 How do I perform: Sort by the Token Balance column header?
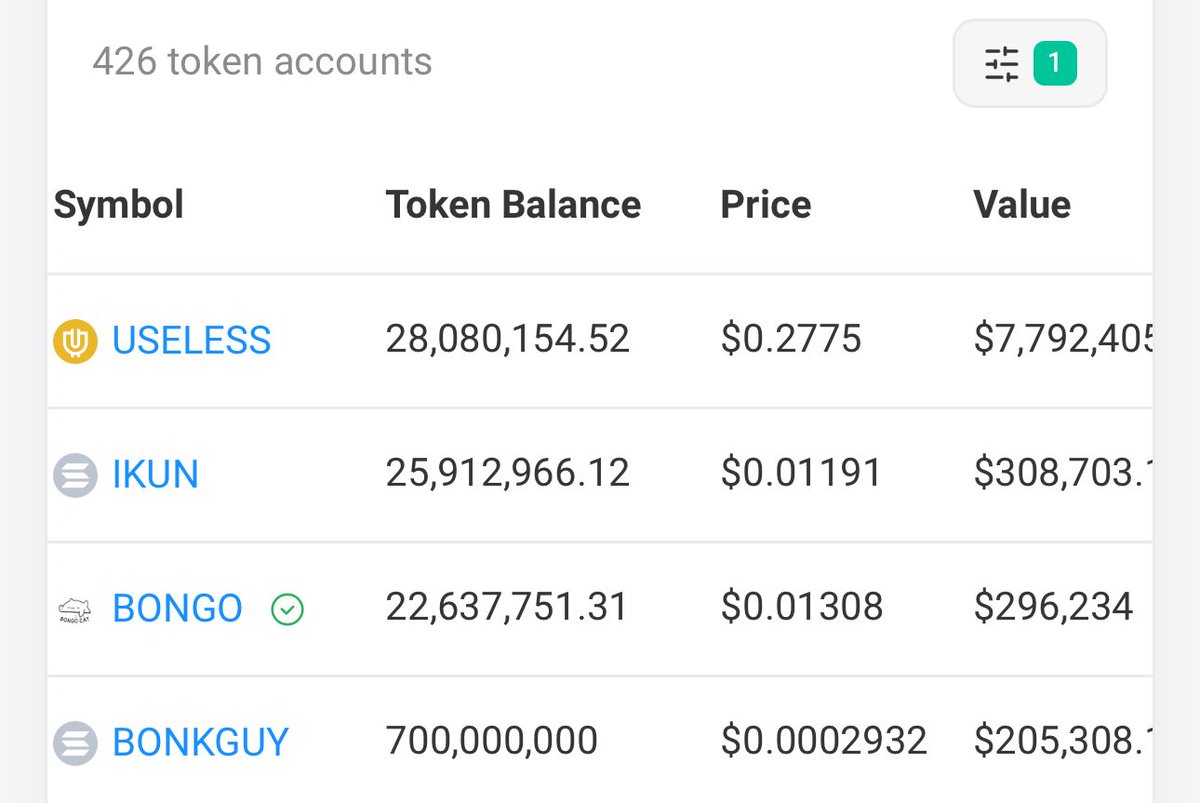click(514, 205)
